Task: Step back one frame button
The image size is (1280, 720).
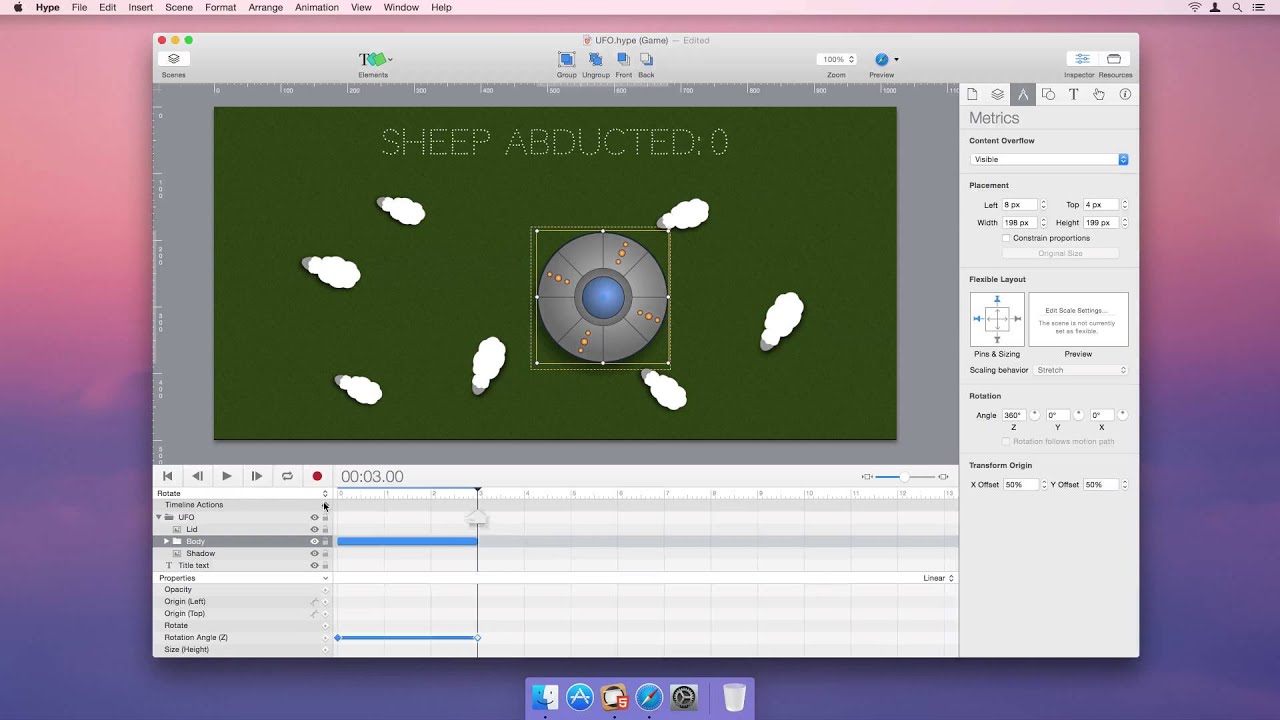Action: (197, 476)
